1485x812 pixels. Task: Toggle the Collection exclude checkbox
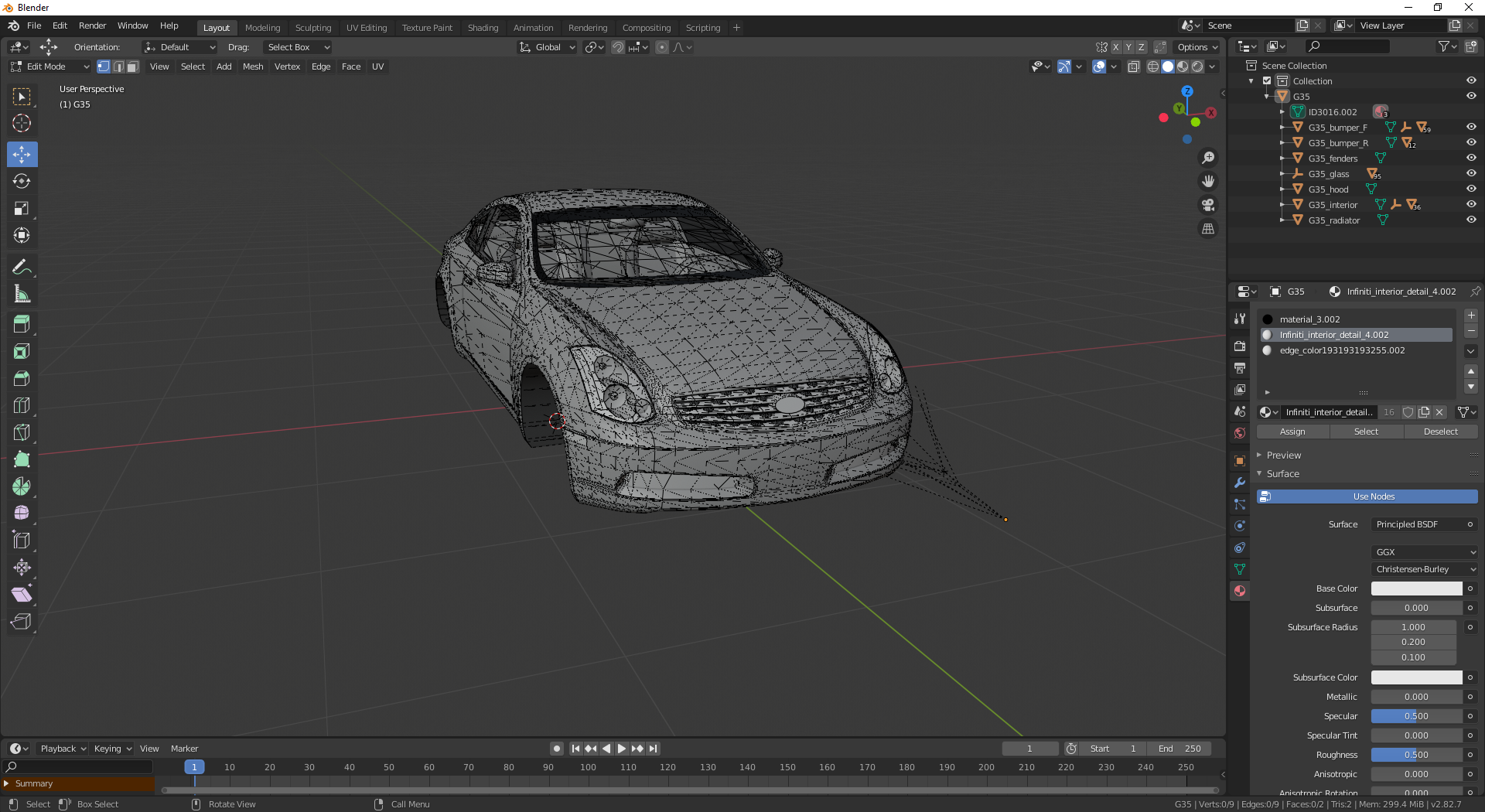pos(1267,81)
